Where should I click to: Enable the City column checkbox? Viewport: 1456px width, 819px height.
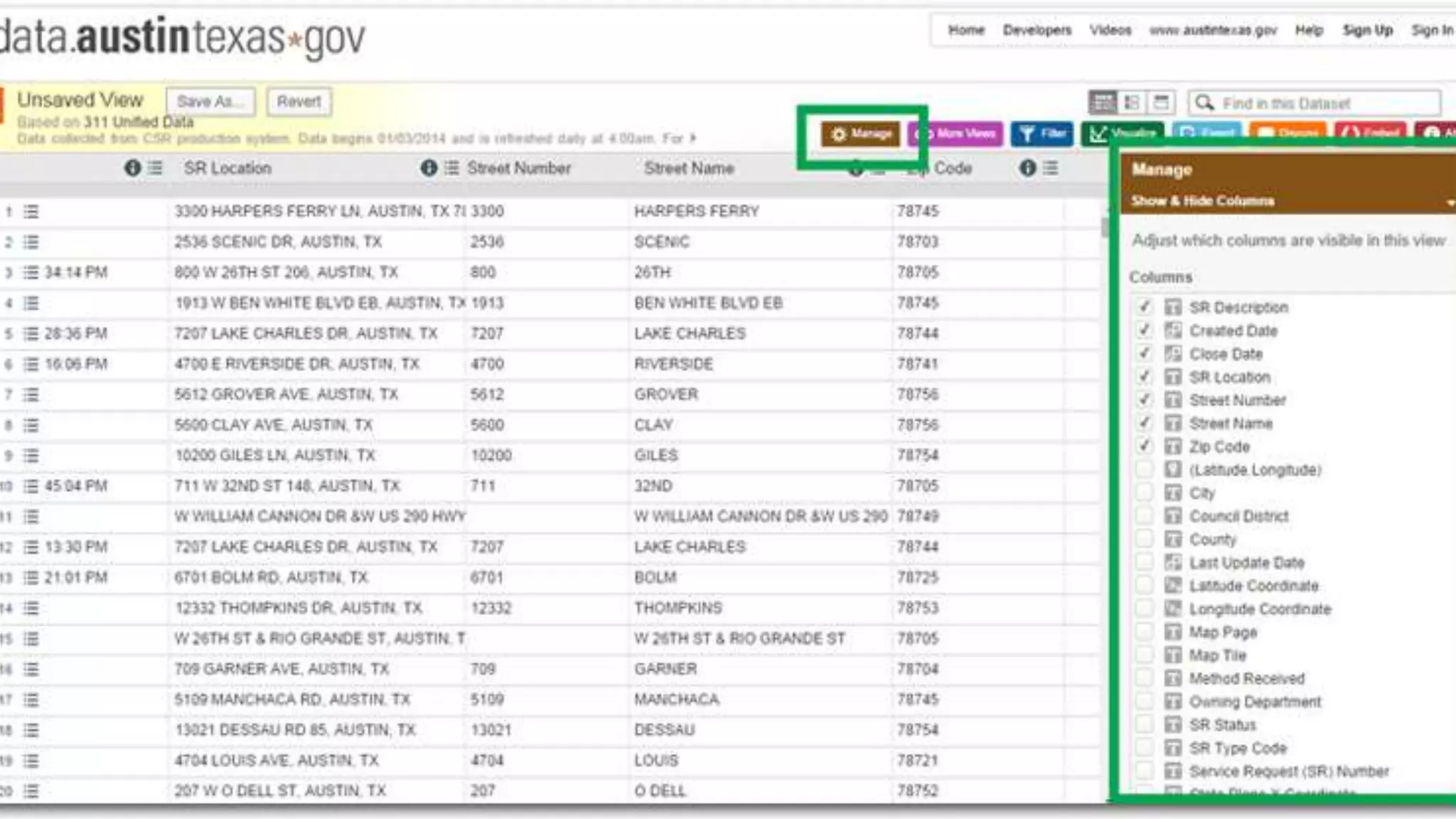(1144, 493)
